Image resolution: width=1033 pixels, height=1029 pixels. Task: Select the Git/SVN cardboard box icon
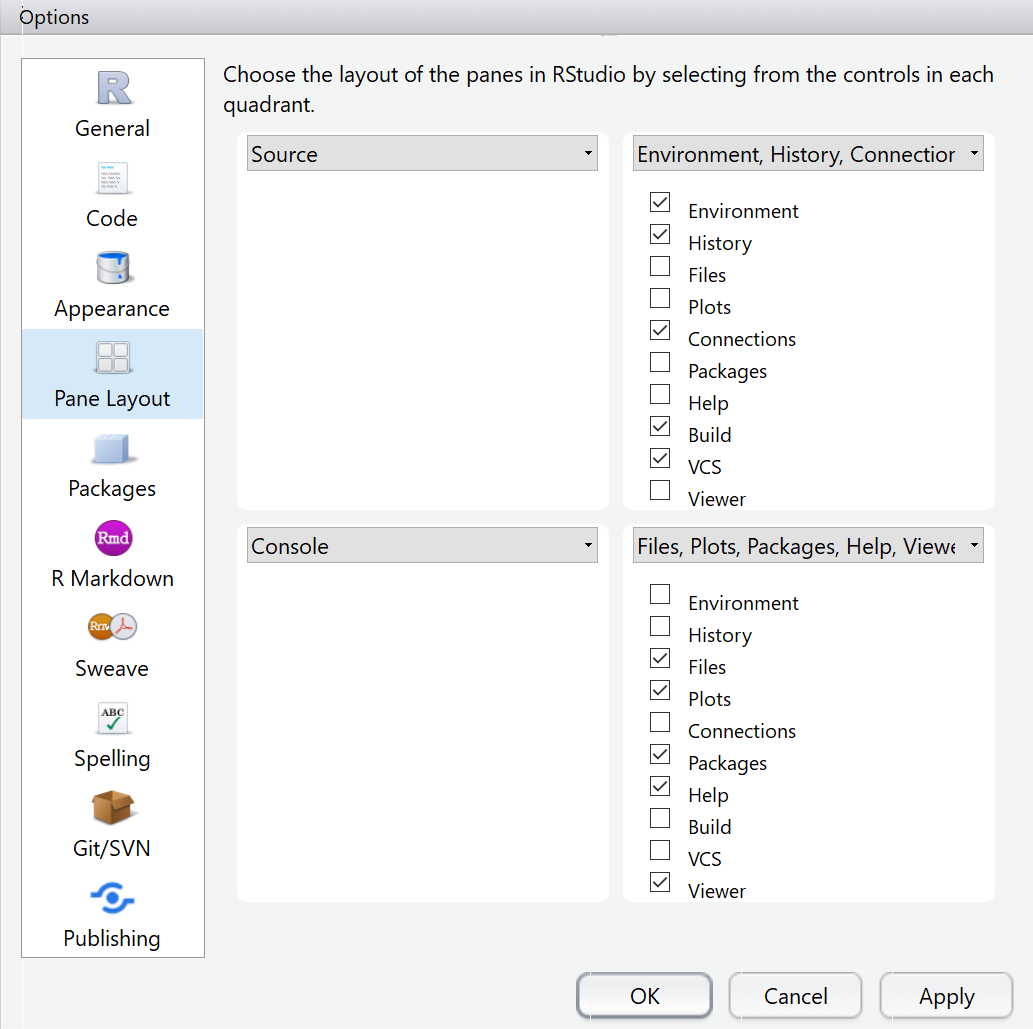(x=113, y=807)
